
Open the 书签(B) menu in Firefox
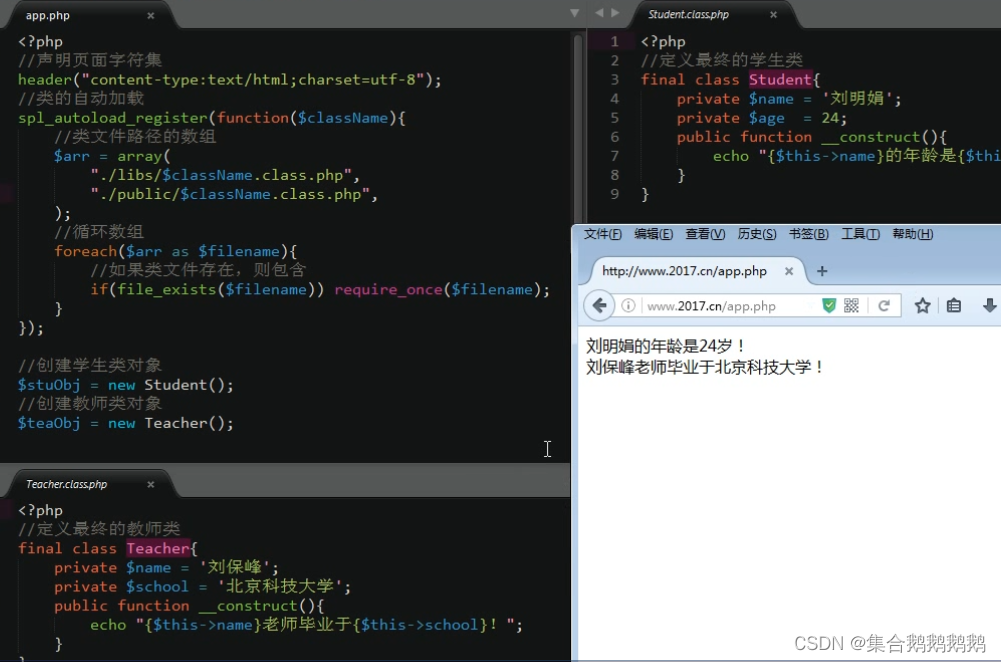pos(808,234)
